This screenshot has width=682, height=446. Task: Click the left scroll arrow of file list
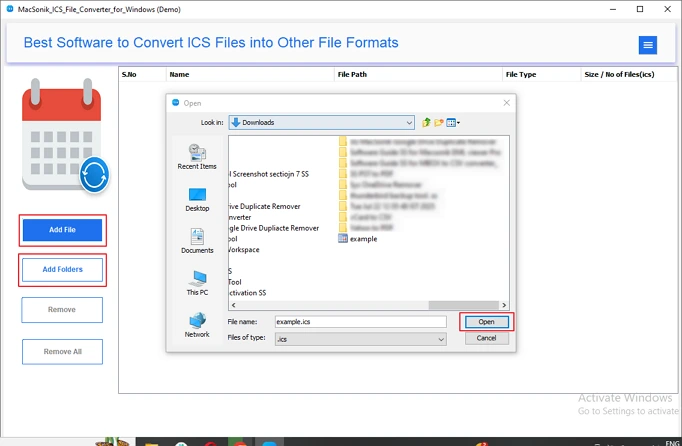click(234, 305)
